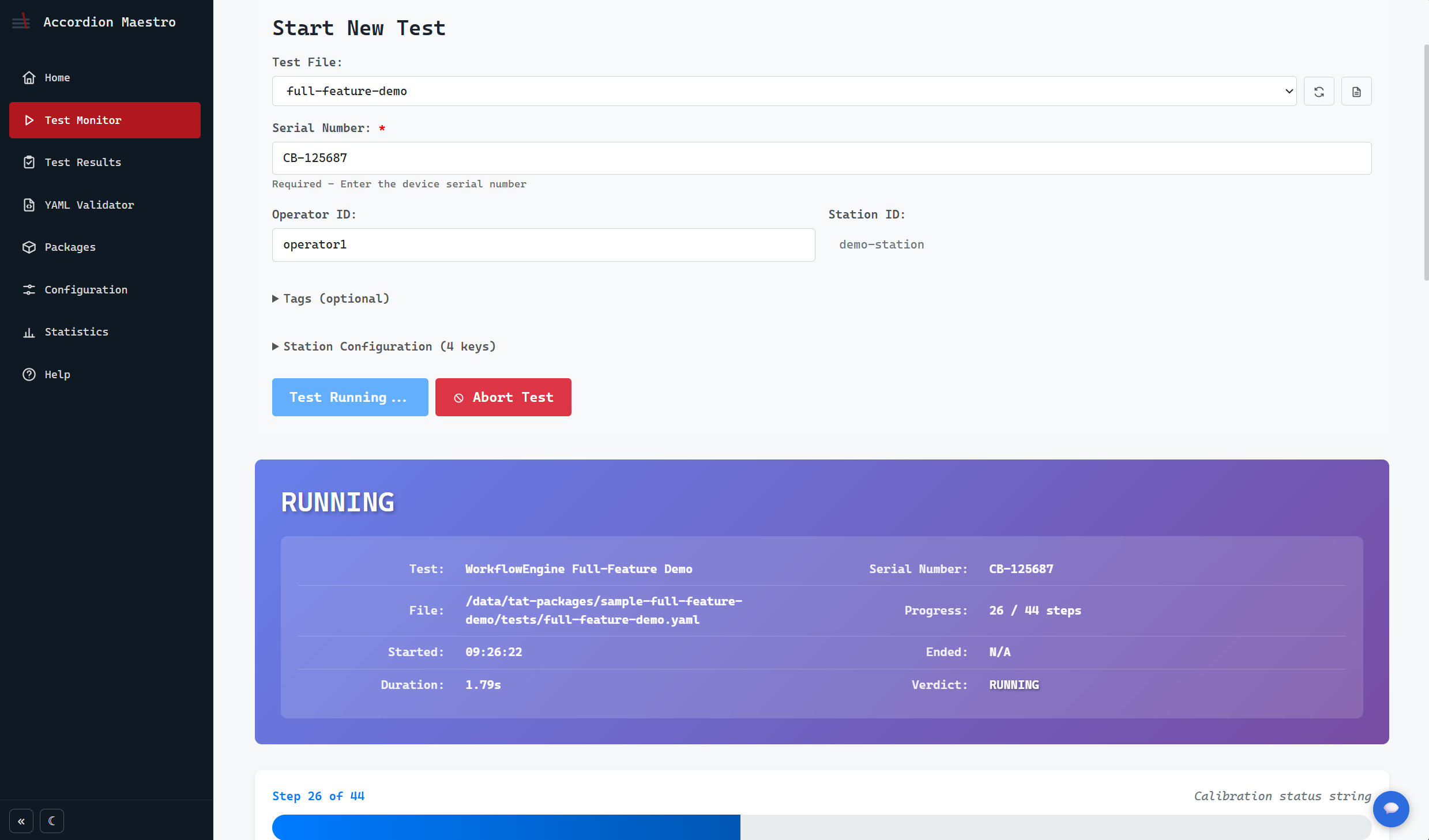
Task: Open the Home menu item
Action: click(105, 78)
